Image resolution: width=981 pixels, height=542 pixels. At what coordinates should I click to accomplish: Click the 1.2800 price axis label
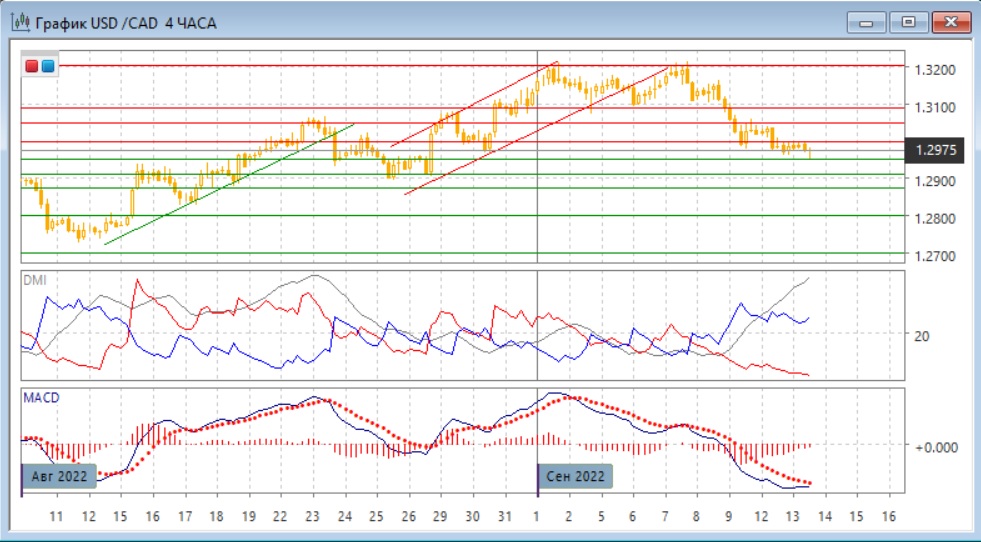[933, 218]
